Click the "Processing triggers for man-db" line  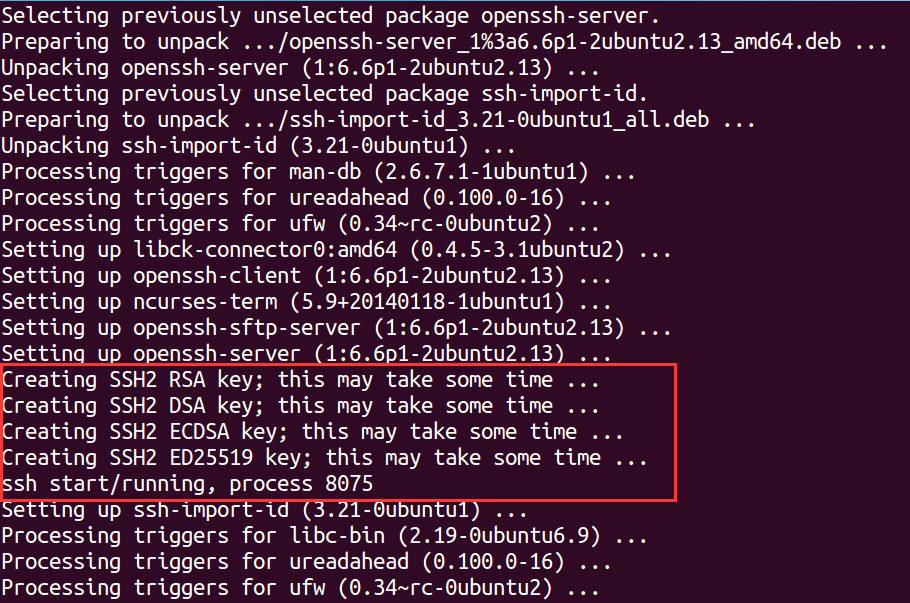click(318, 172)
